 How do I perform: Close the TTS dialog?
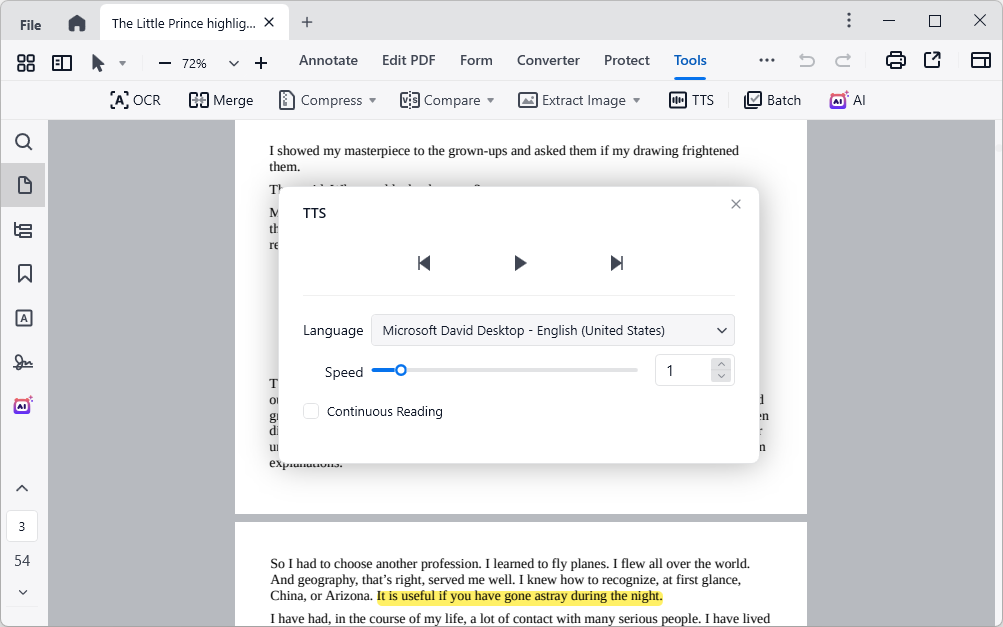click(x=736, y=204)
